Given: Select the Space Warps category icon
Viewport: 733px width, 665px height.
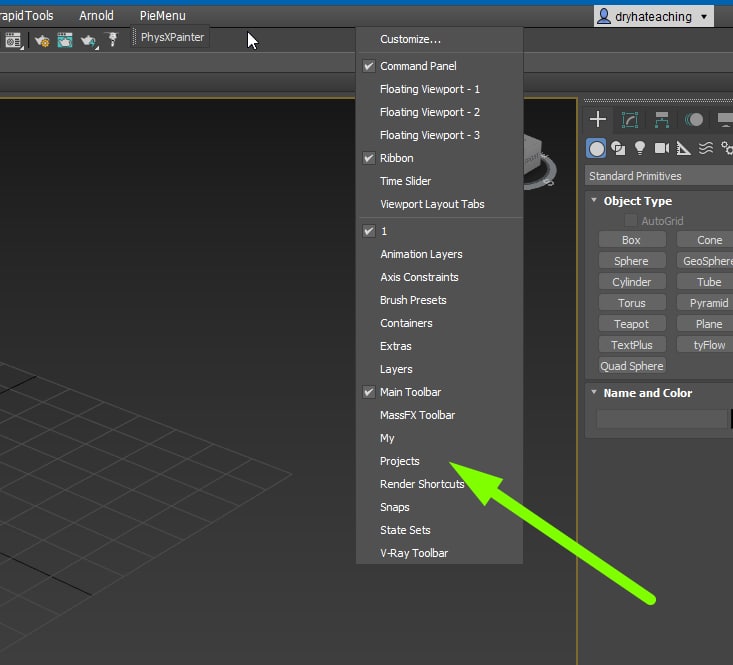Looking at the screenshot, I should coord(706,149).
